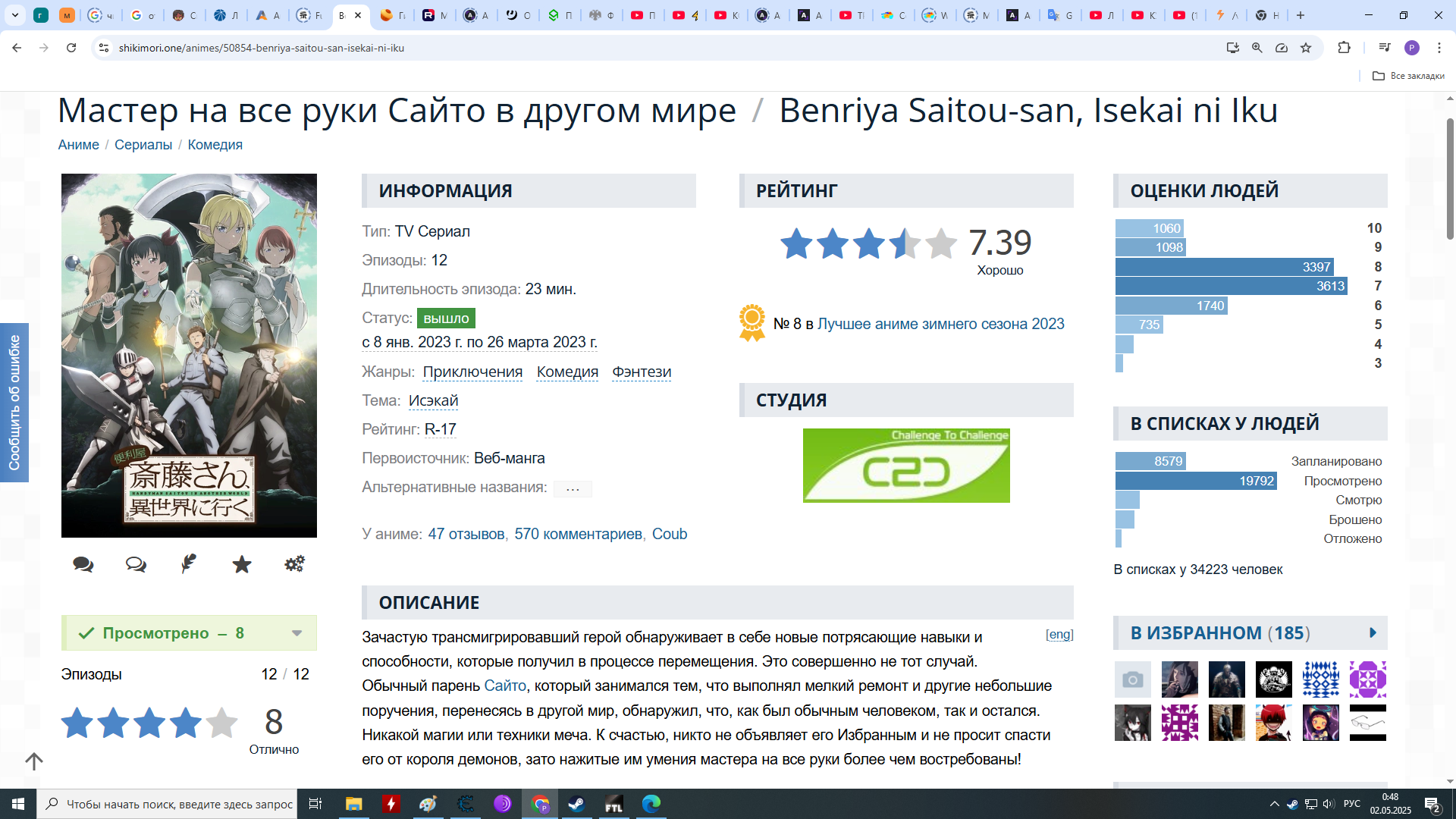Click the install app icon in address bar
The width and height of the screenshot is (1456, 819).
click(x=1233, y=48)
